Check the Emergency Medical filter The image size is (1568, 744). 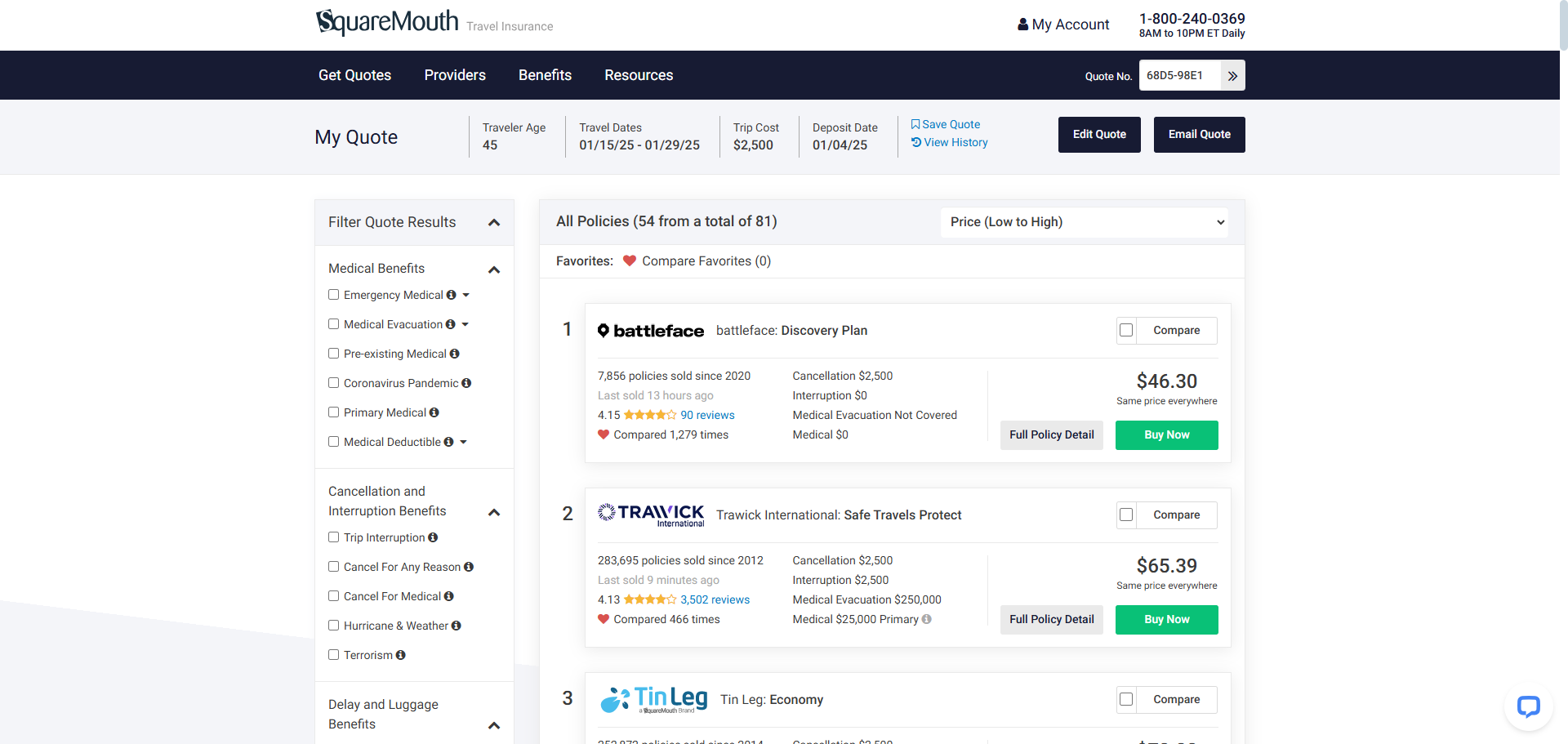point(333,295)
